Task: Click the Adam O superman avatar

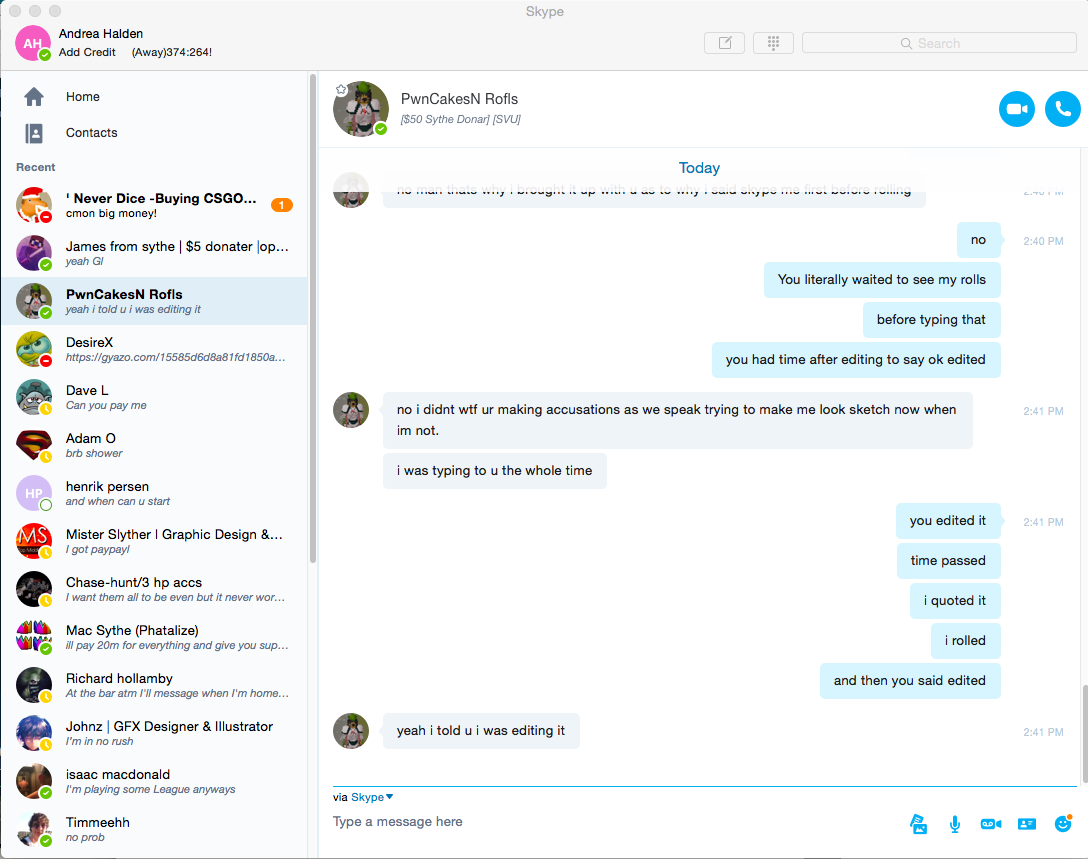Action: (34, 445)
